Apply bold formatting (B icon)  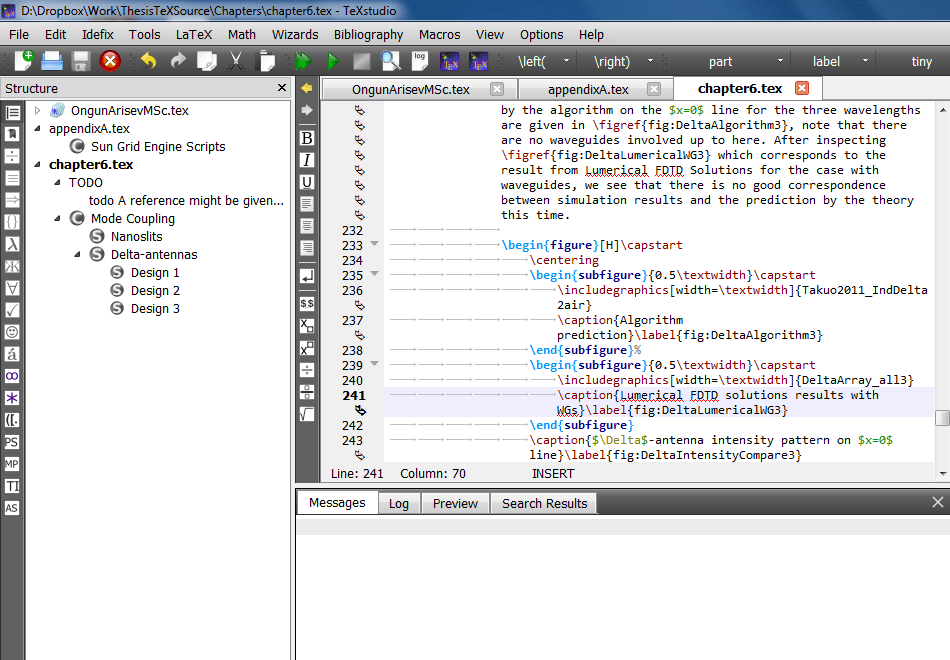click(307, 138)
